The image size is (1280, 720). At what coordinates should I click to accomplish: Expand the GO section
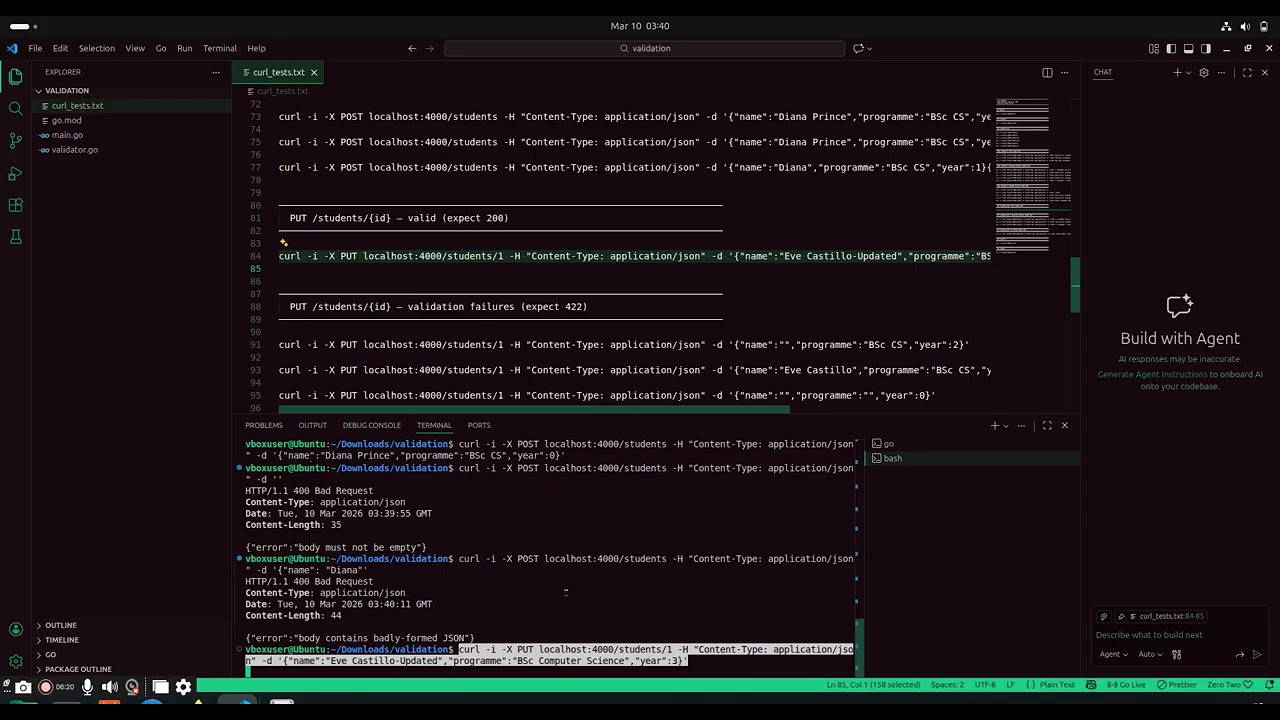50,655
